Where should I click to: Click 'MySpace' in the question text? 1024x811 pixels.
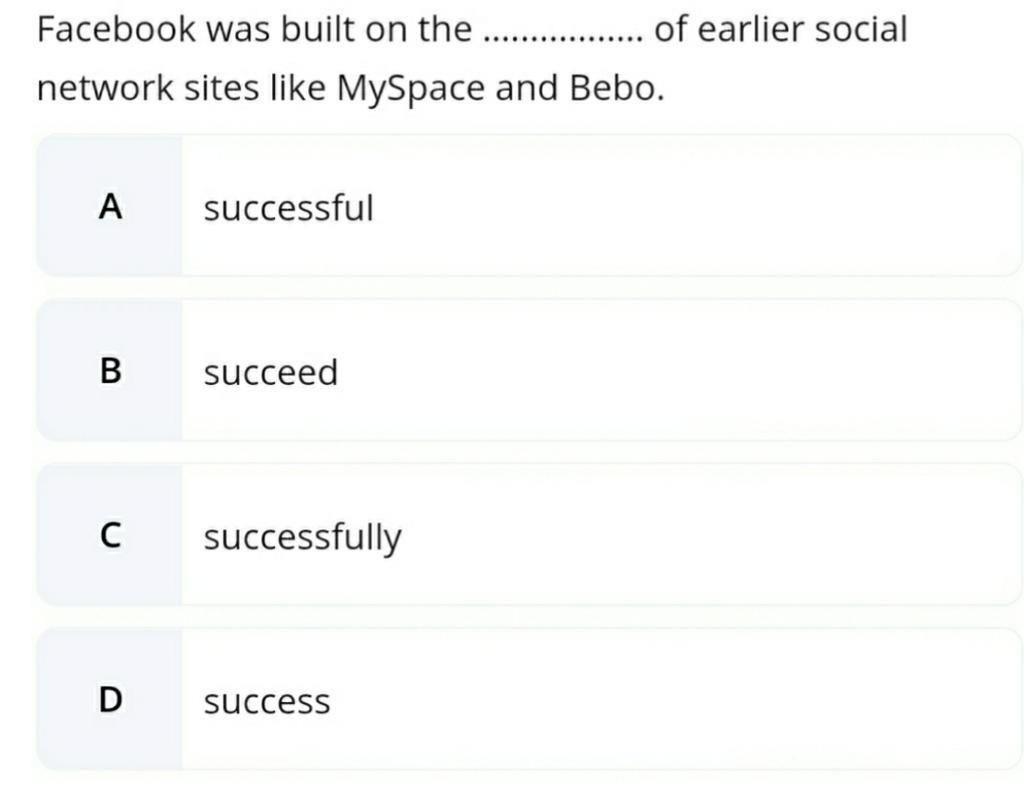pyautogui.click(x=411, y=89)
